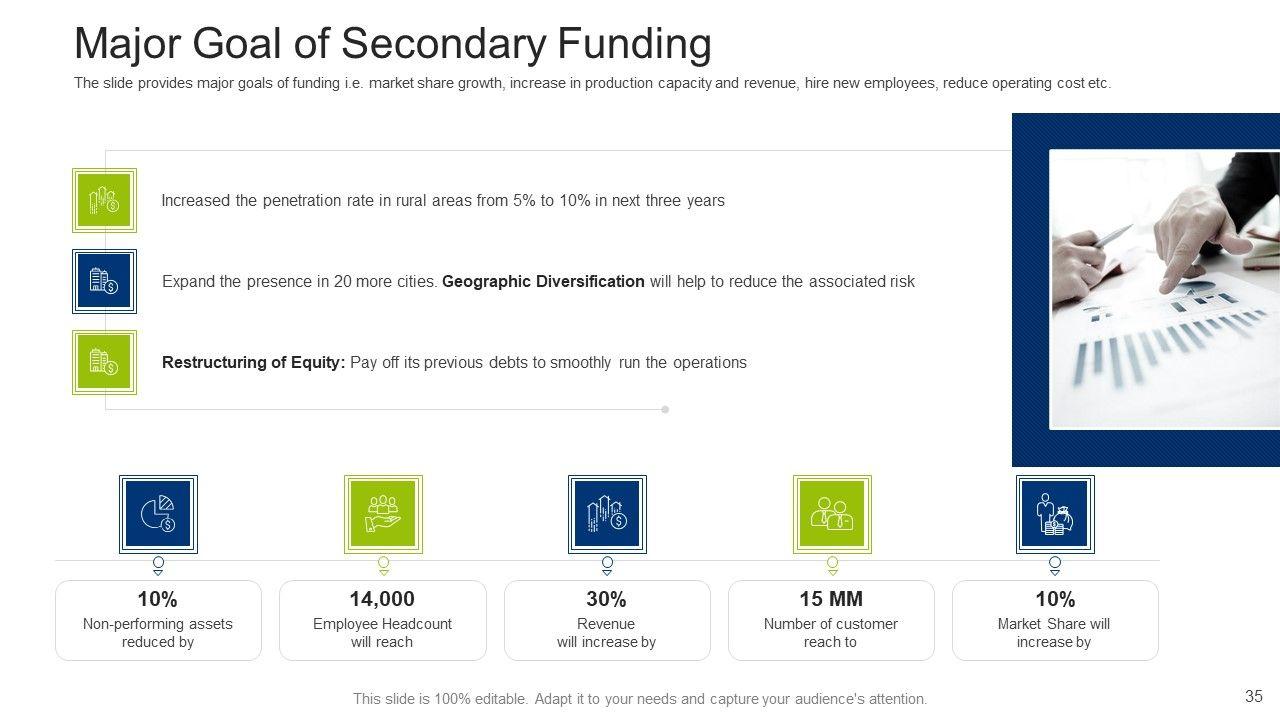Viewport: 1280px width, 720px height.
Task: Click the green customer reach icon
Action: [x=832, y=514]
